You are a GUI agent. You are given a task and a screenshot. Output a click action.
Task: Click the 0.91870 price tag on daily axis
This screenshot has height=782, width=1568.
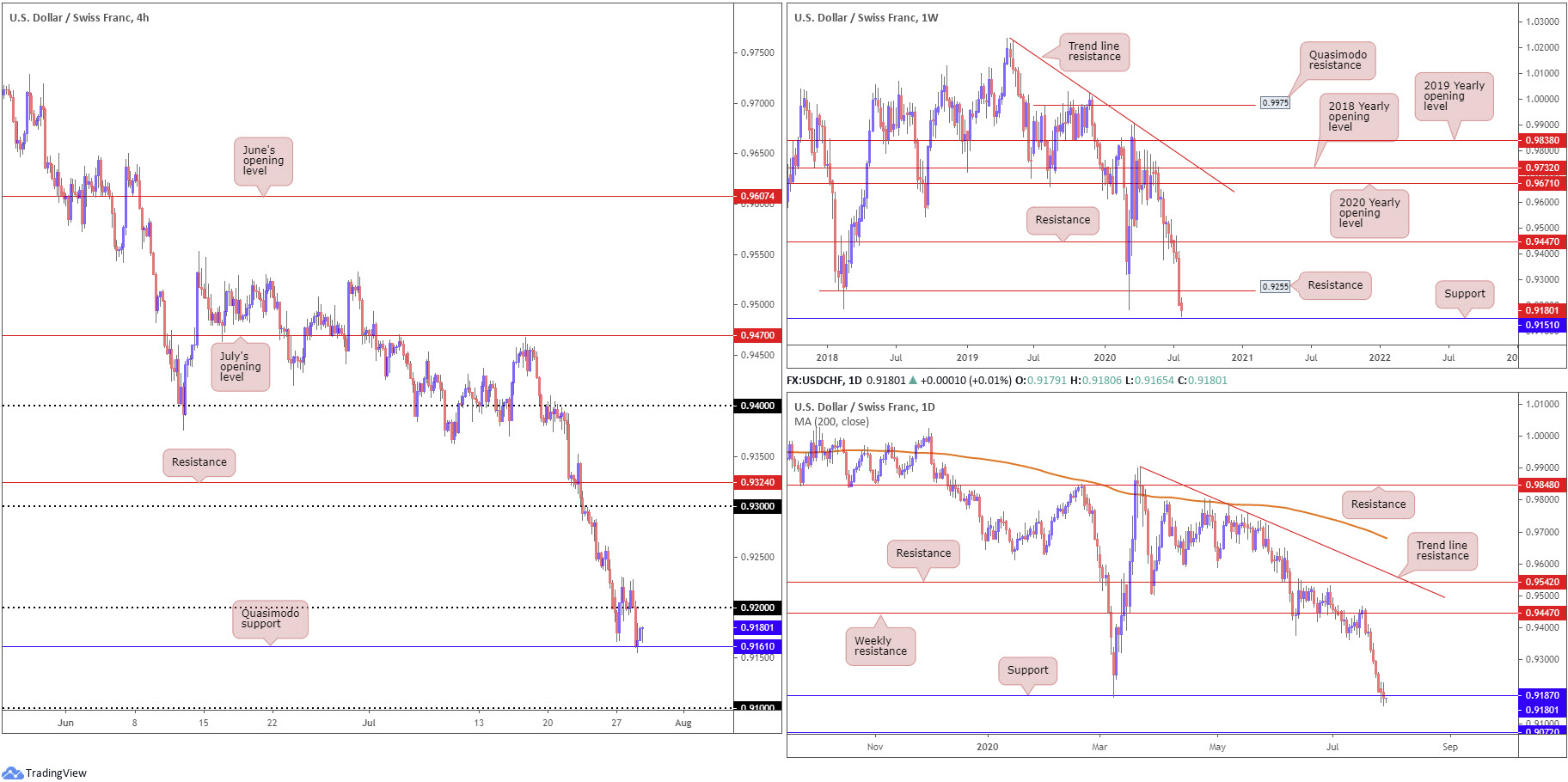click(1542, 695)
